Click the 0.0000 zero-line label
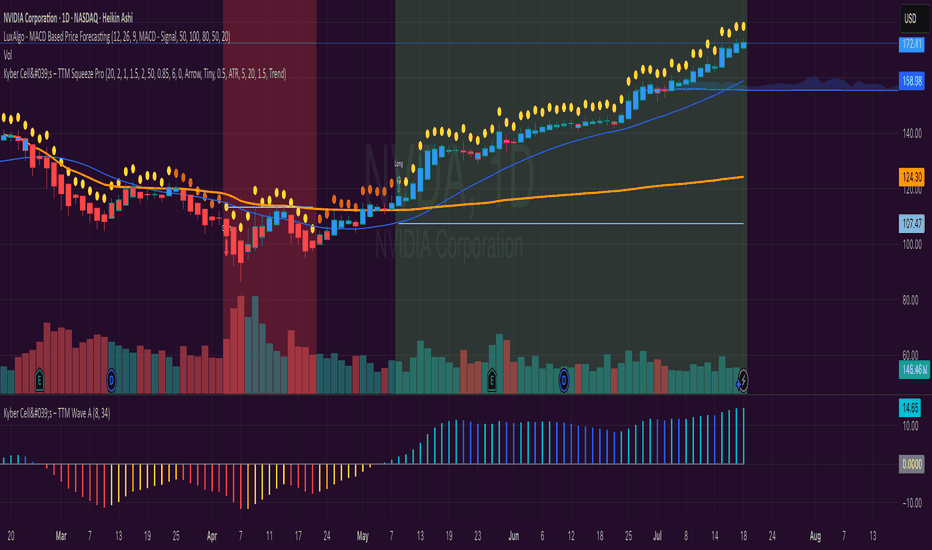 [x=912, y=464]
